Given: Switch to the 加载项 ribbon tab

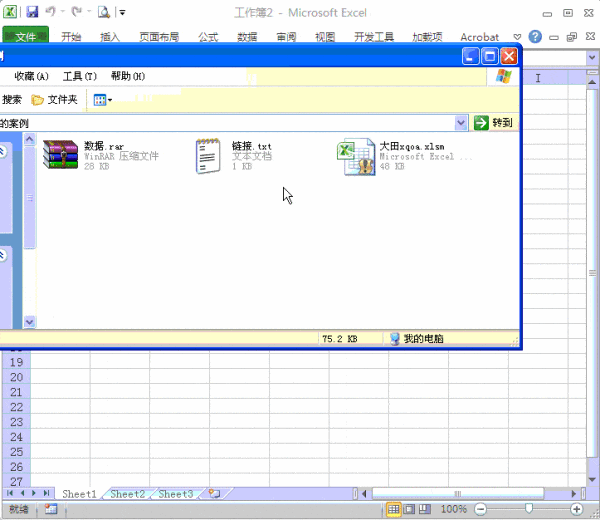Looking at the screenshot, I should (x=427, y=37).
